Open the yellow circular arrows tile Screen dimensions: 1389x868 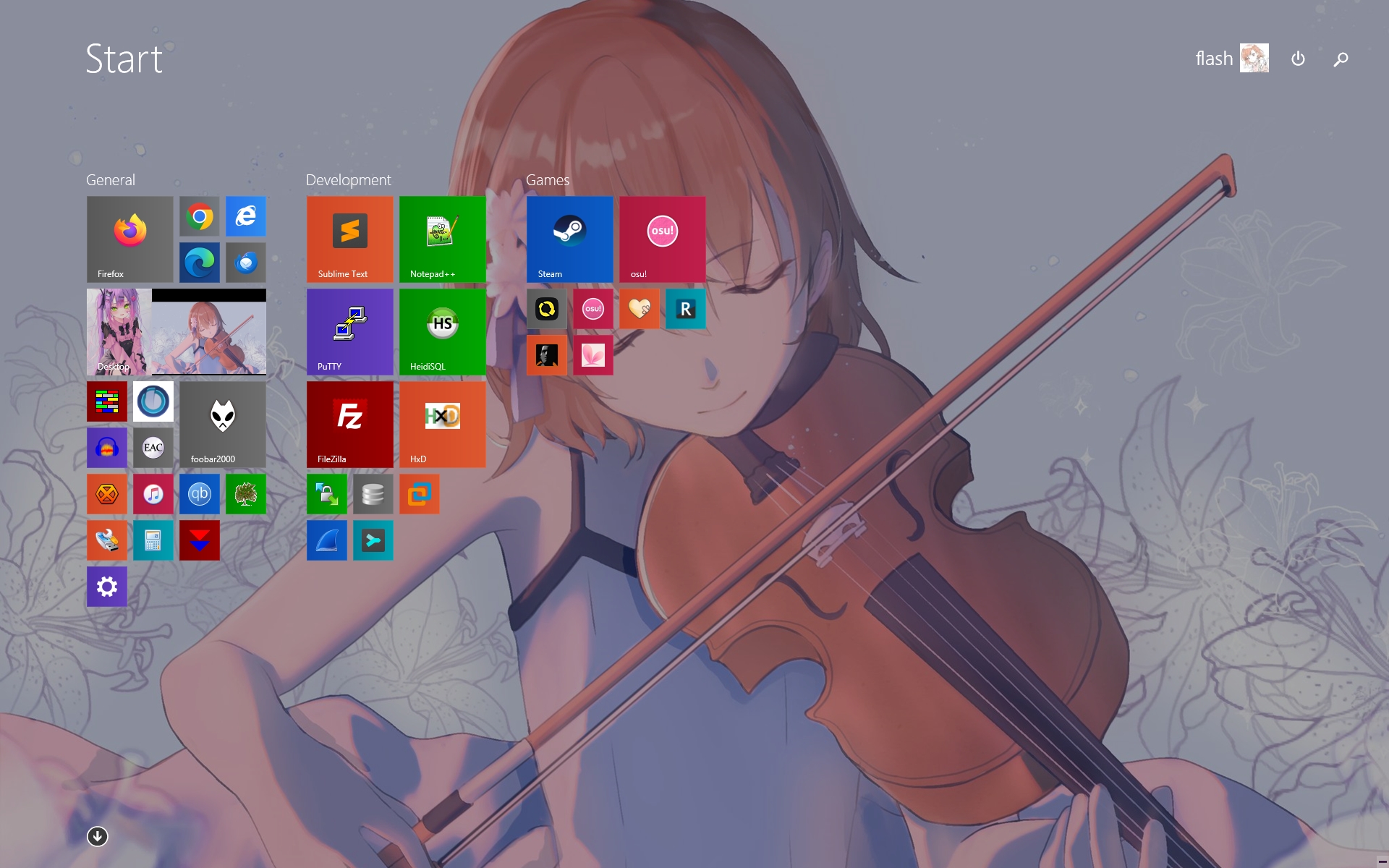pyautogui.click(x=547, y=309)
